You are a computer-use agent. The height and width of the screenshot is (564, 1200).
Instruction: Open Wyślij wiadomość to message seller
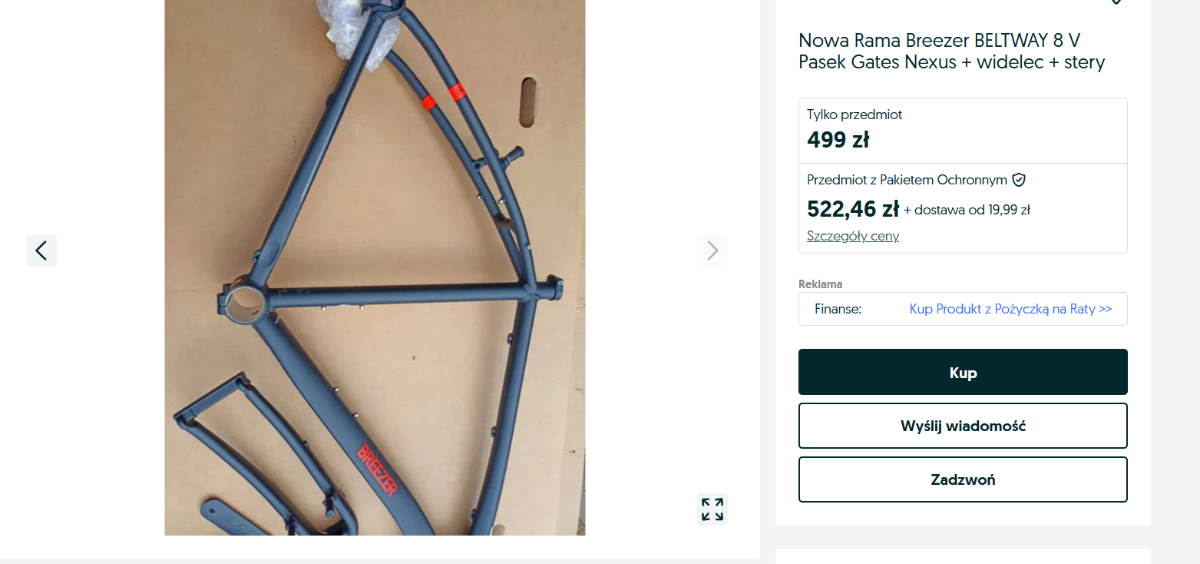(963, 426)
